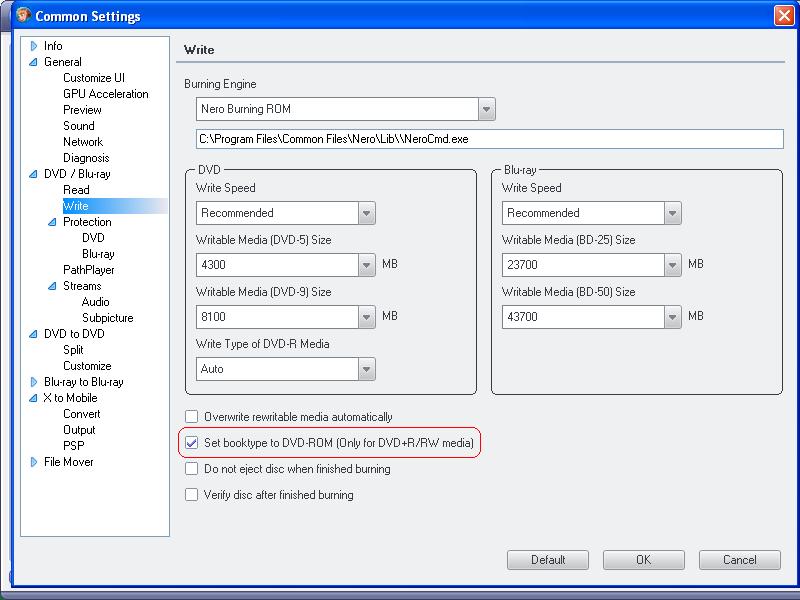Viewport: 800px width, 600px height.
Task: Collapse the General tree section arrow
Action: pos(34,62)
